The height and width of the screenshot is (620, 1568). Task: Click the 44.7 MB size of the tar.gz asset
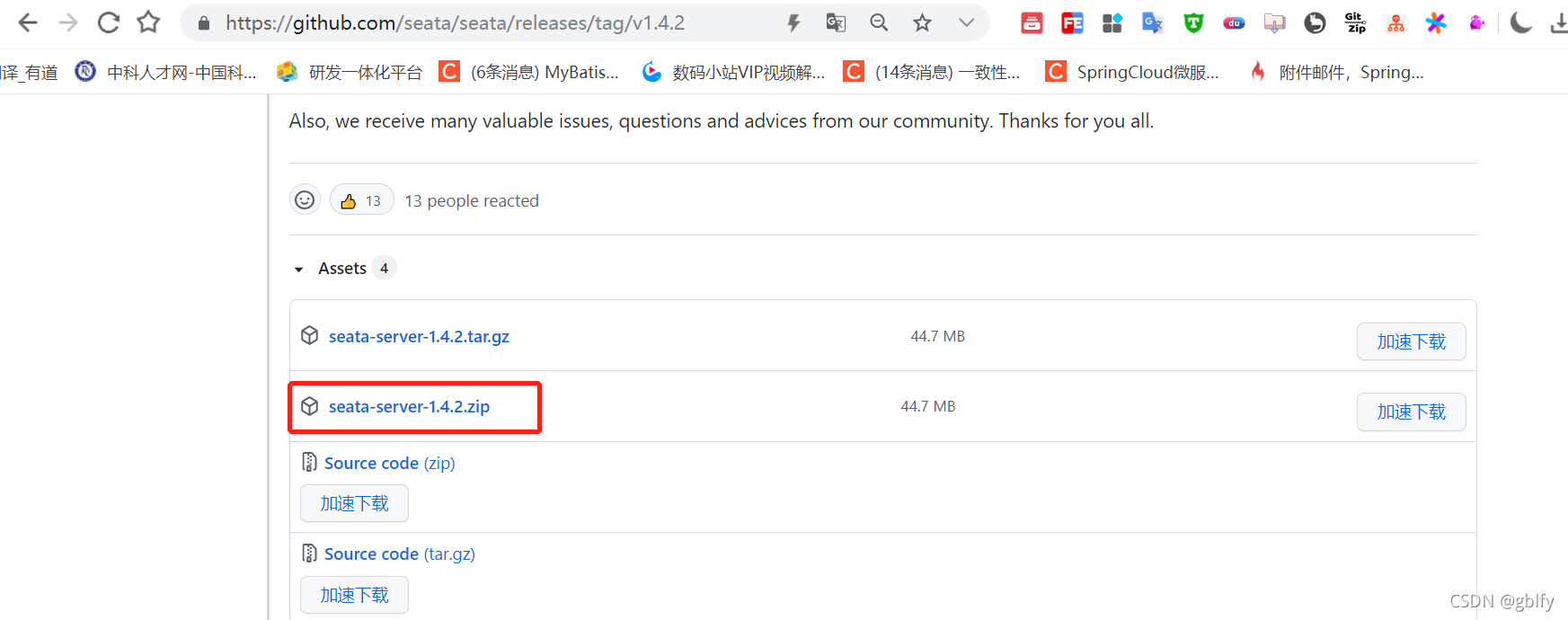[x=937, y=336]
